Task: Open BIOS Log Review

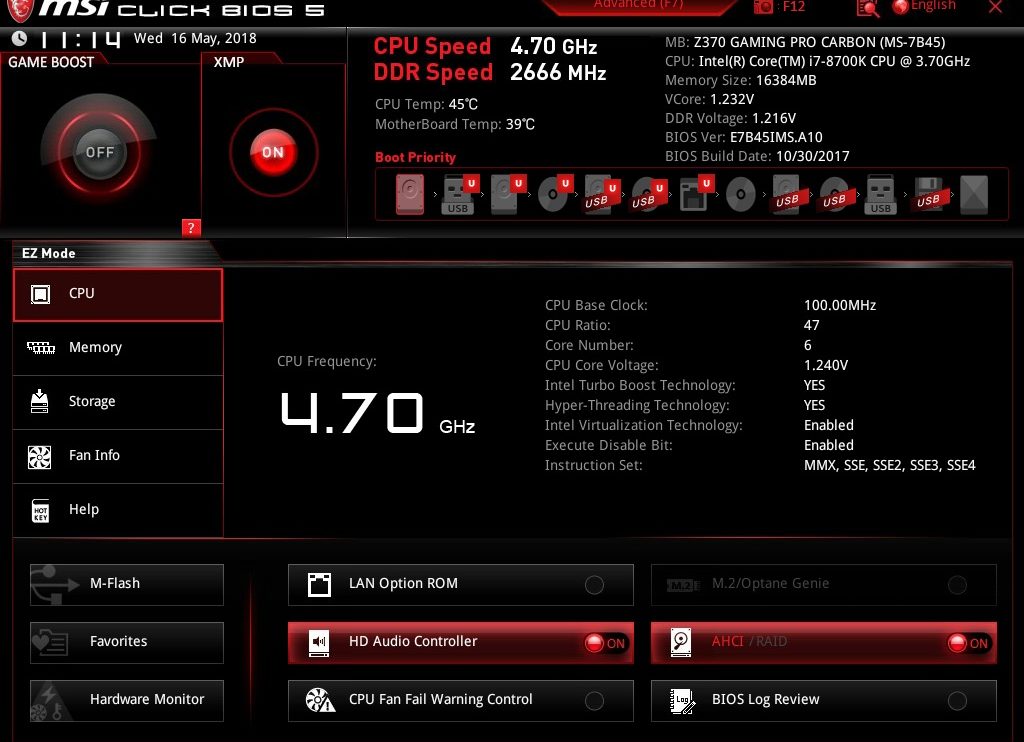Action: (x=823, y=700)
